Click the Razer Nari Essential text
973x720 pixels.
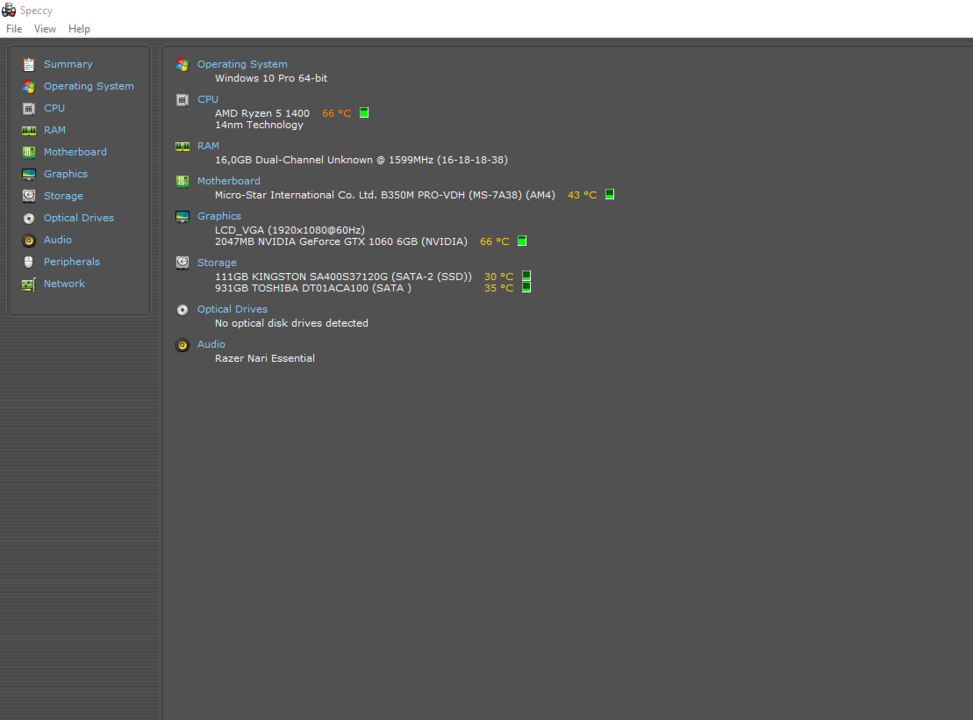265,358
